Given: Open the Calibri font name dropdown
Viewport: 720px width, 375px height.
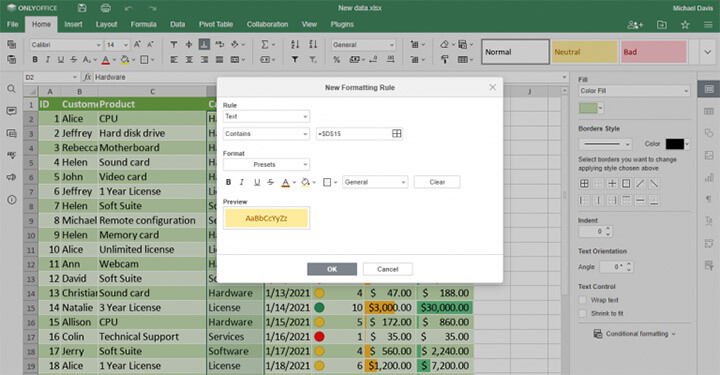Looking at the screenshot, I should coord(66,45).
